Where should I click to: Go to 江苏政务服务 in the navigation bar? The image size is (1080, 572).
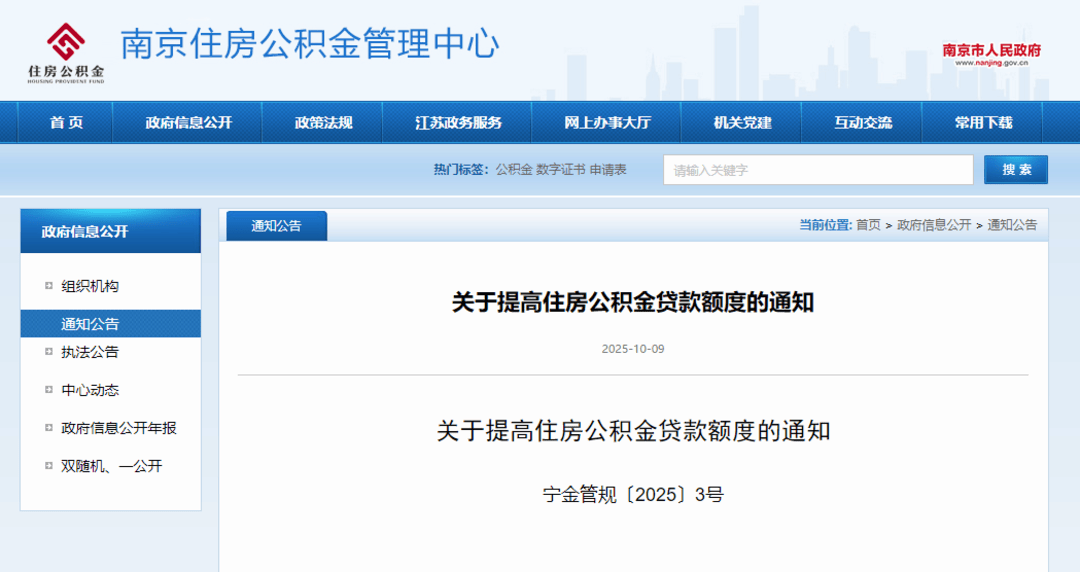[x=458, y=123]
